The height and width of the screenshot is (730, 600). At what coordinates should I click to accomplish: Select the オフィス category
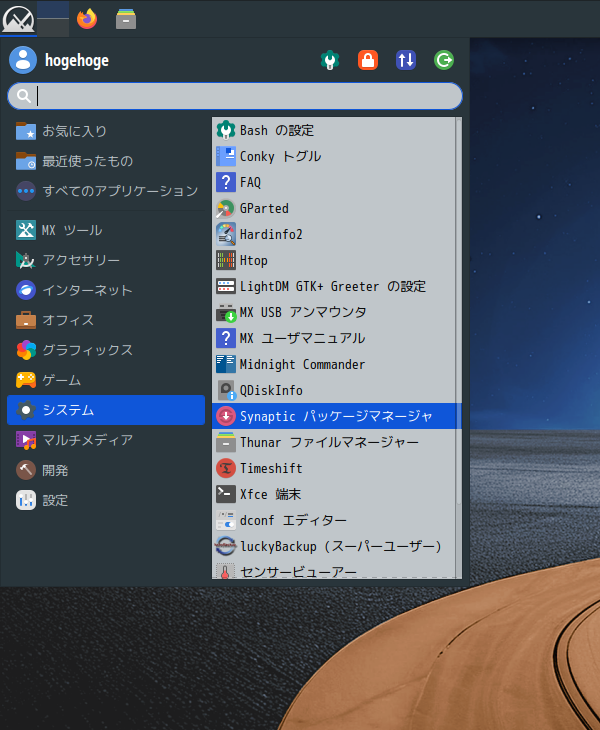coord(106,320)
